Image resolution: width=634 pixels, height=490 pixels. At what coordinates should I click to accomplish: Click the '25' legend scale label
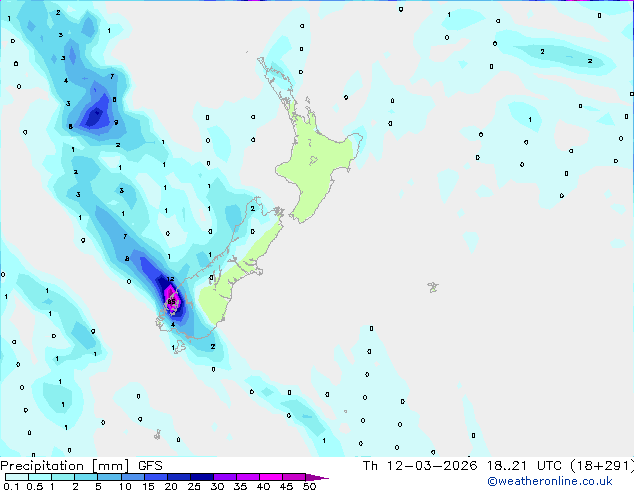(x=194, y=486)
